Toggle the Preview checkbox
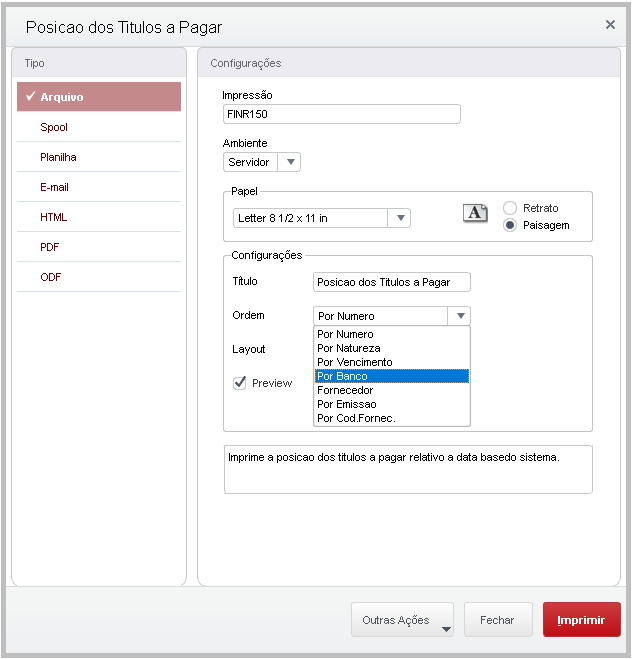 coord(240,383)
